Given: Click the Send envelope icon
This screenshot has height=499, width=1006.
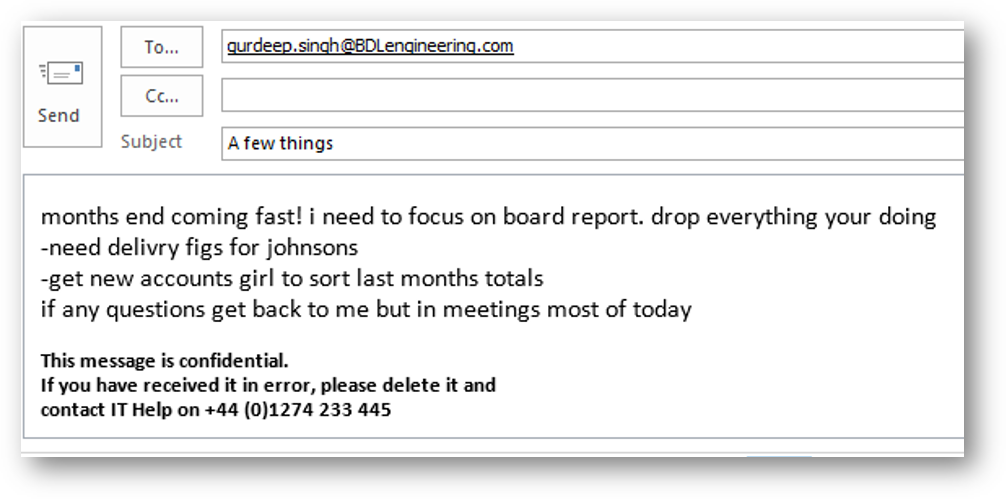Looking at the screenshot, I should point(61,73).
